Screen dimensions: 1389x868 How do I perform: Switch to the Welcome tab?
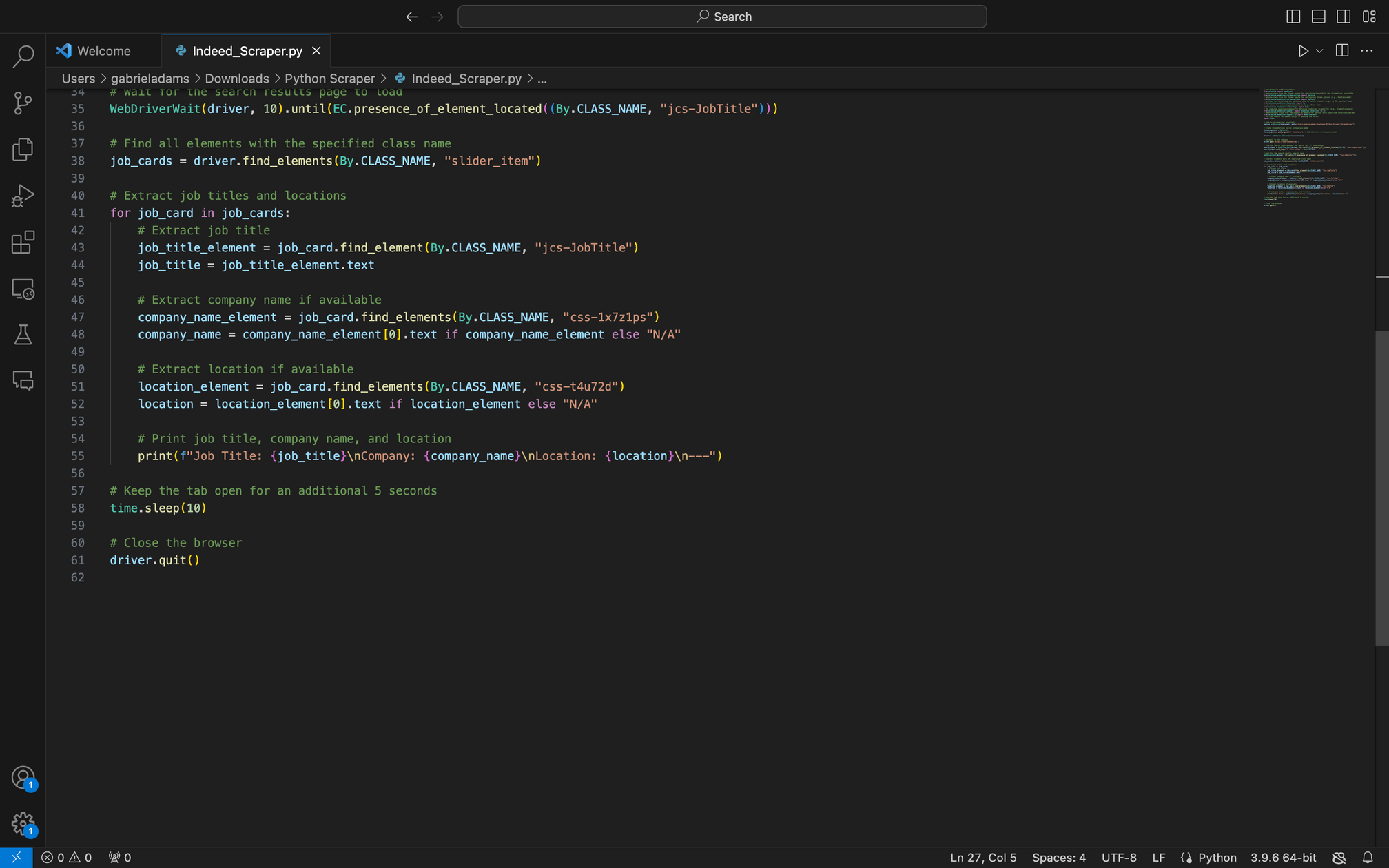(103, 51)
